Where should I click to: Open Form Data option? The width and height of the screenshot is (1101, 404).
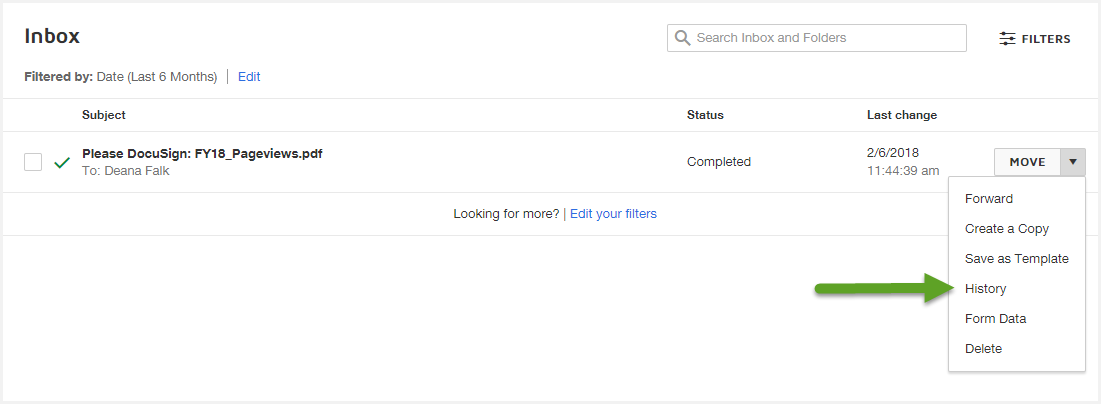click(x=995, y=319)
